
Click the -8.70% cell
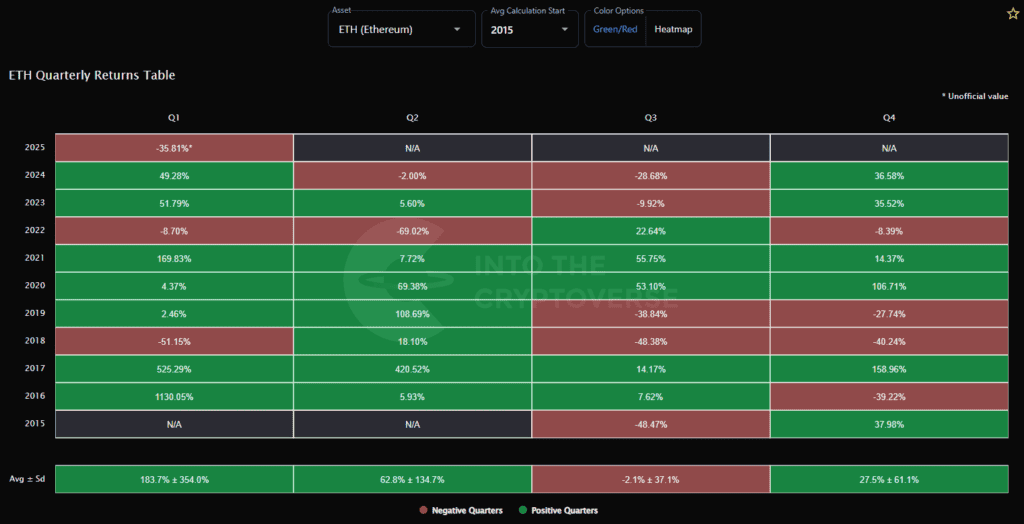click(174, 231)
